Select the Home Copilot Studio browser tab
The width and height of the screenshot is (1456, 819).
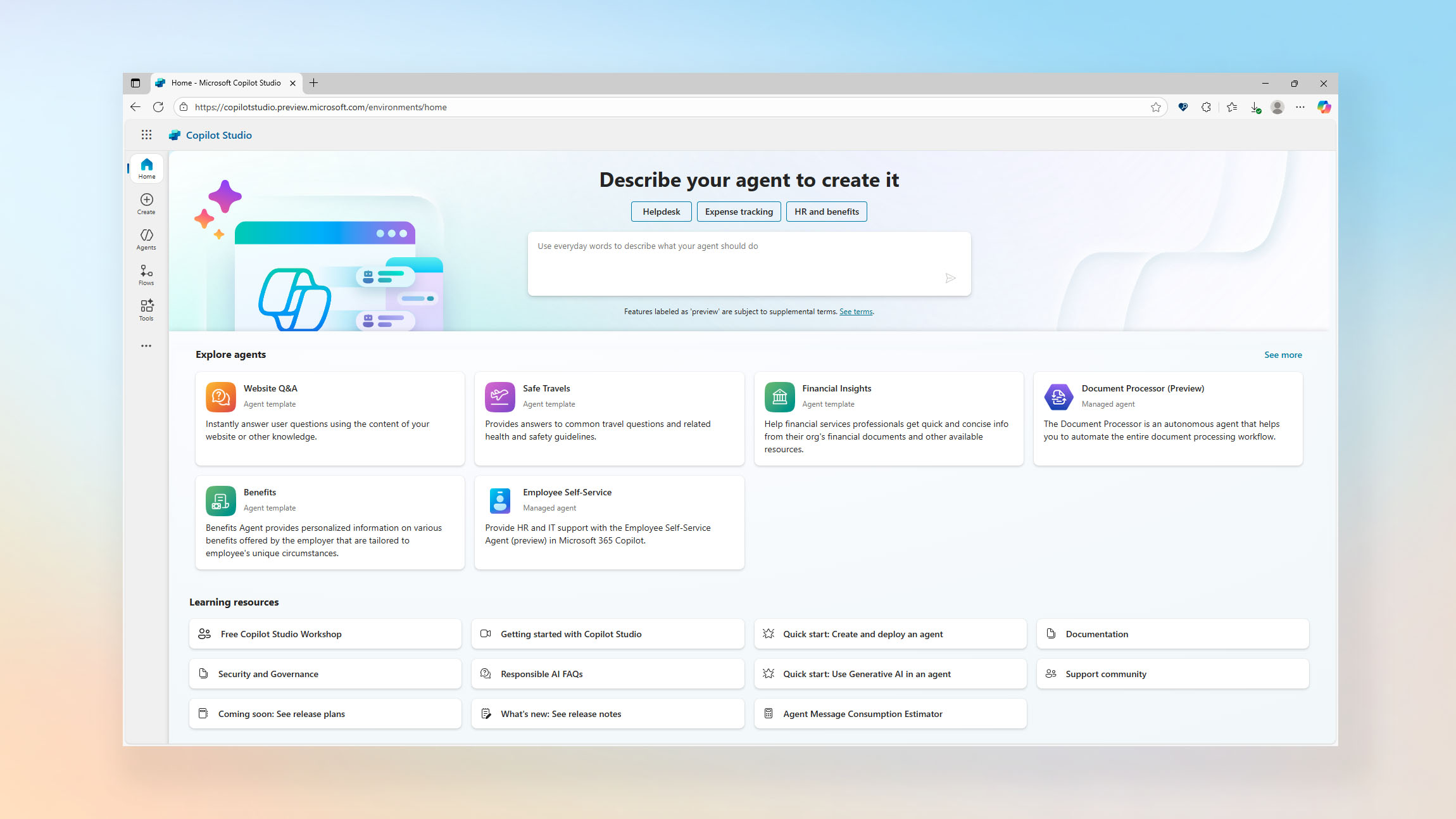[x=225, y=83]
